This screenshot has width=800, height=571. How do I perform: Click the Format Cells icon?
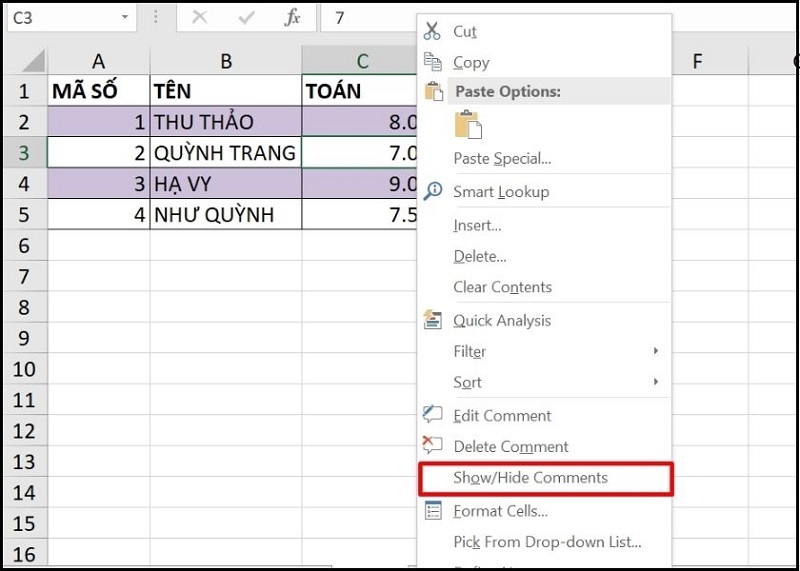[x=432, y=511]
